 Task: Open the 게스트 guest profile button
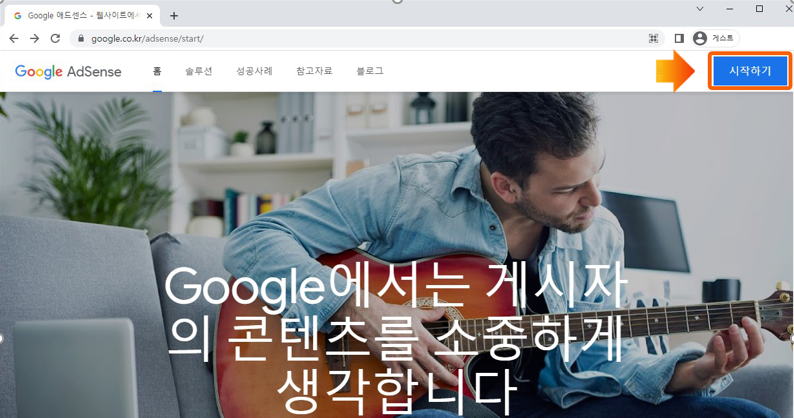point(715,39)
